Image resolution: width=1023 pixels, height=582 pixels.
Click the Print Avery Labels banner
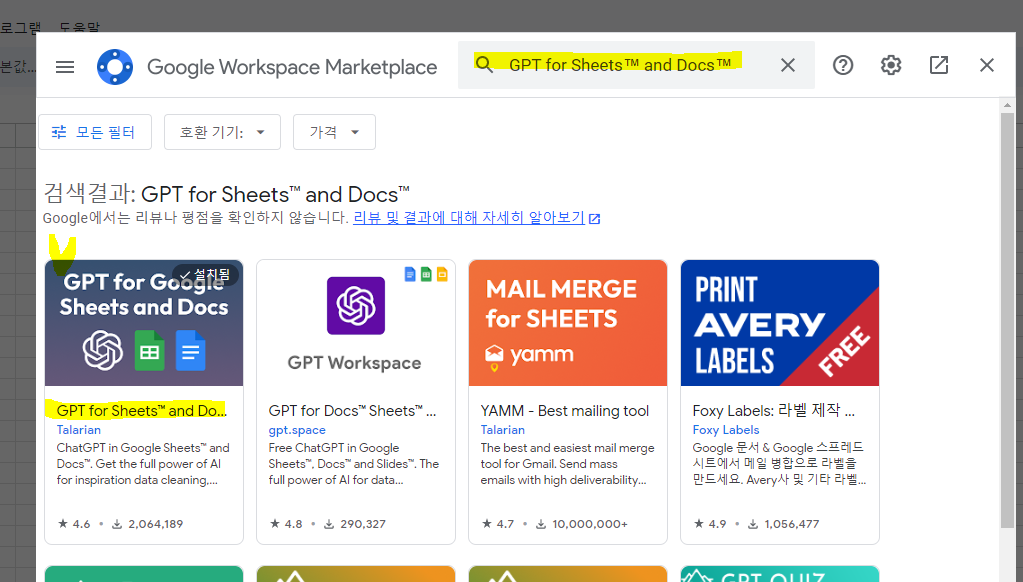[x=780, y=323]
